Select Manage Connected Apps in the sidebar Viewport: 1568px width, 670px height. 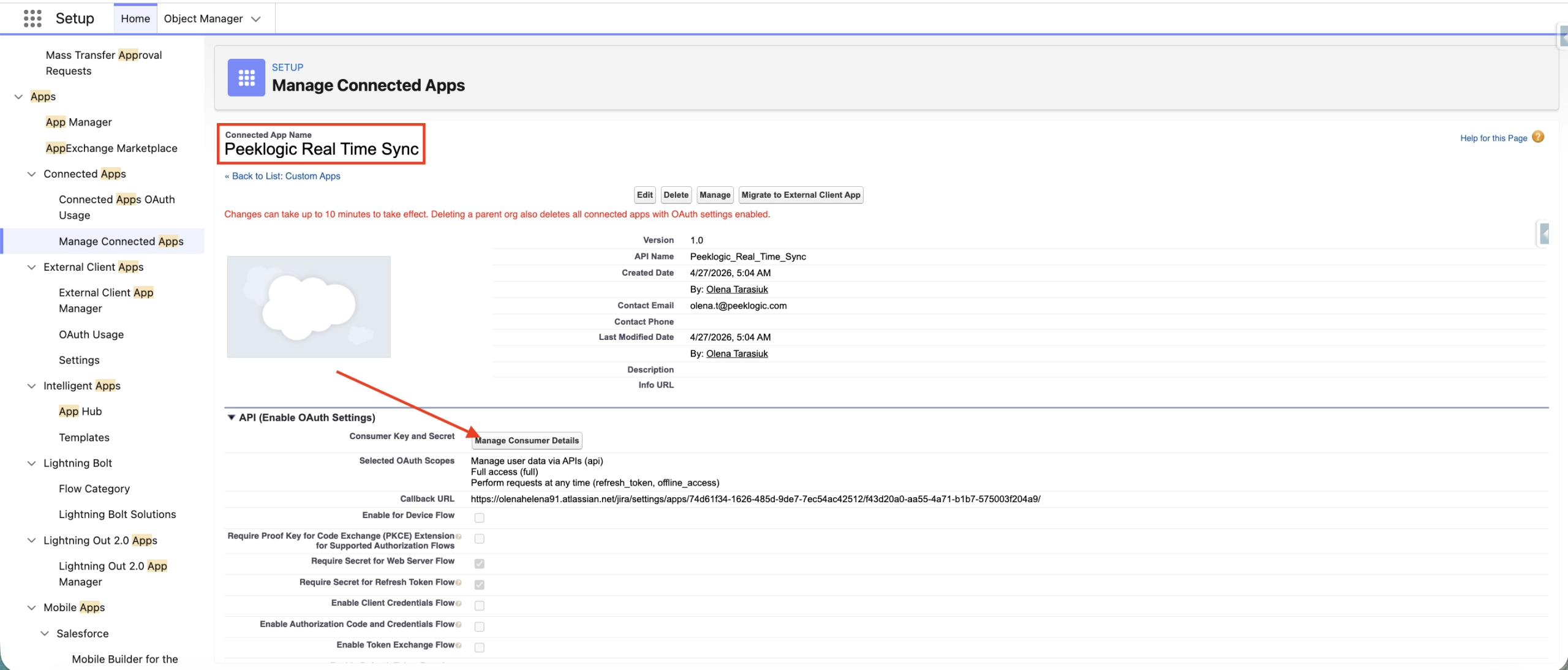click(x=121, y=241)
